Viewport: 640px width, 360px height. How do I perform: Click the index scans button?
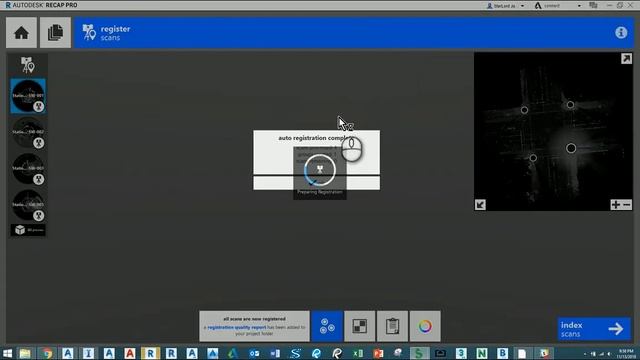(594, 329)
